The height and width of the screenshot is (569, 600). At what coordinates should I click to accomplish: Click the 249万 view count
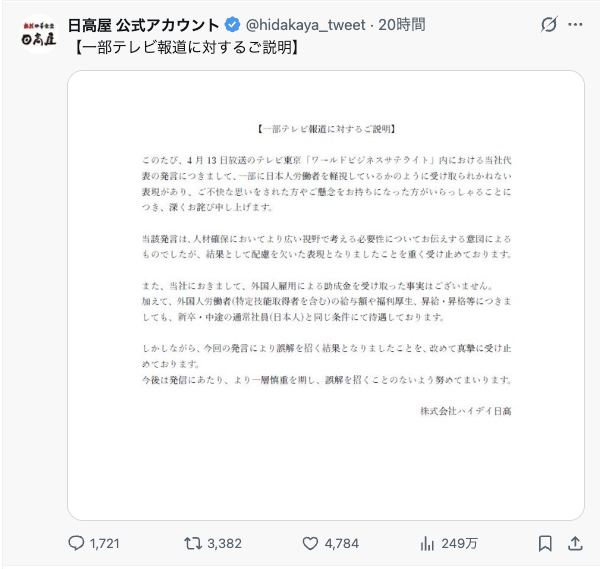(x=459, y=544)
